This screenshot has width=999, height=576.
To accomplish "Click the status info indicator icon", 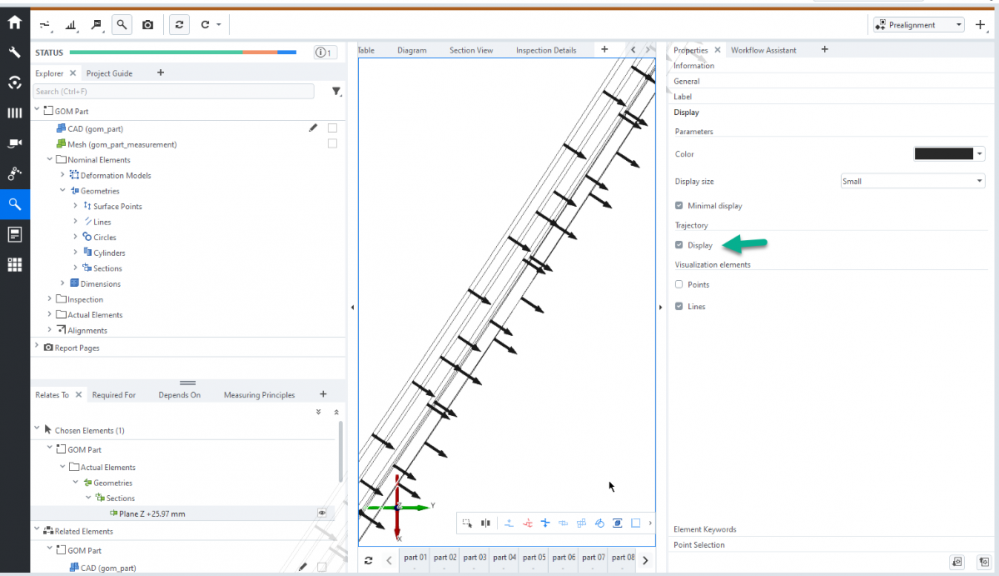I will (325, 52).
